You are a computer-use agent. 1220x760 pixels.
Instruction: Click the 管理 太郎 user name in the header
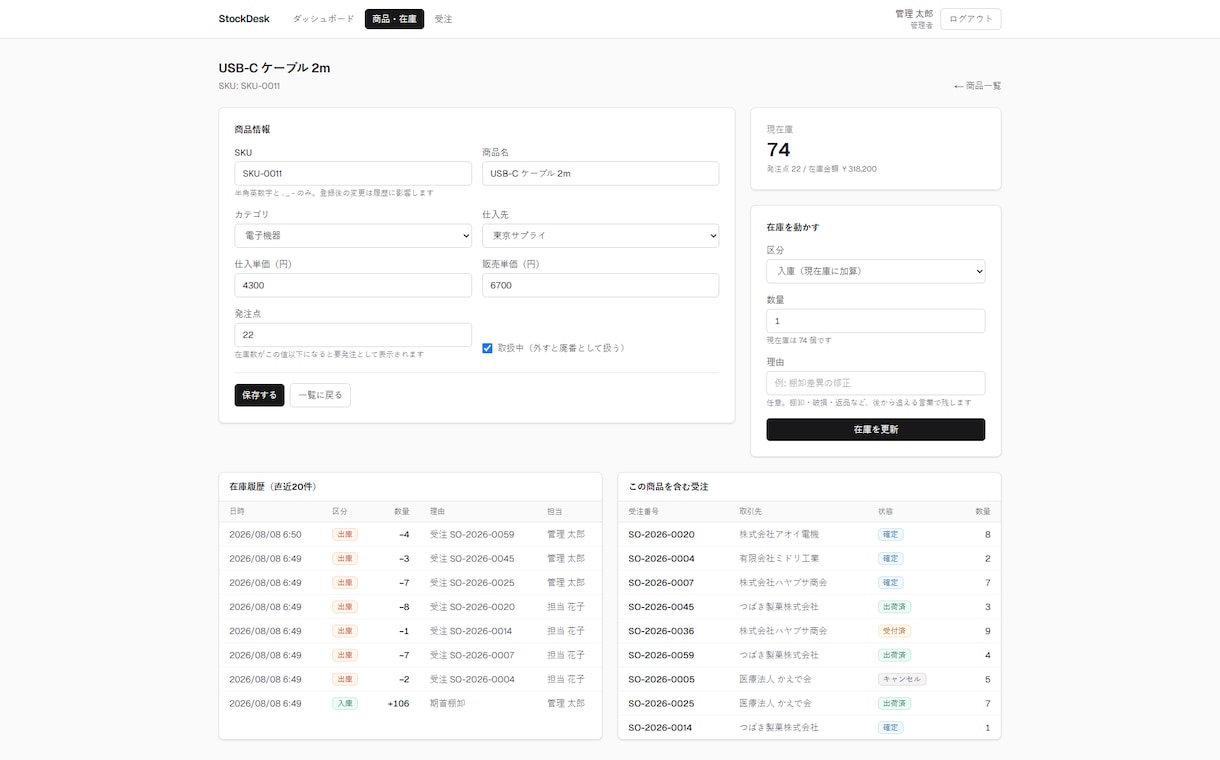(914, 14)
